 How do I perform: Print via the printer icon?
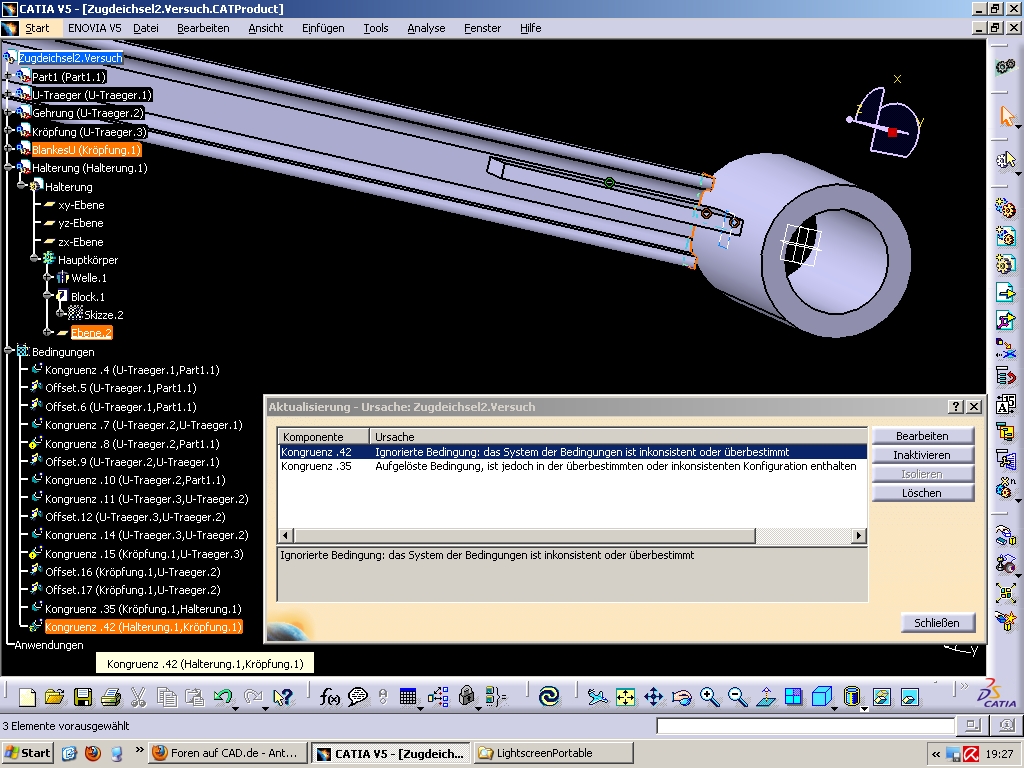coord(111,697)
